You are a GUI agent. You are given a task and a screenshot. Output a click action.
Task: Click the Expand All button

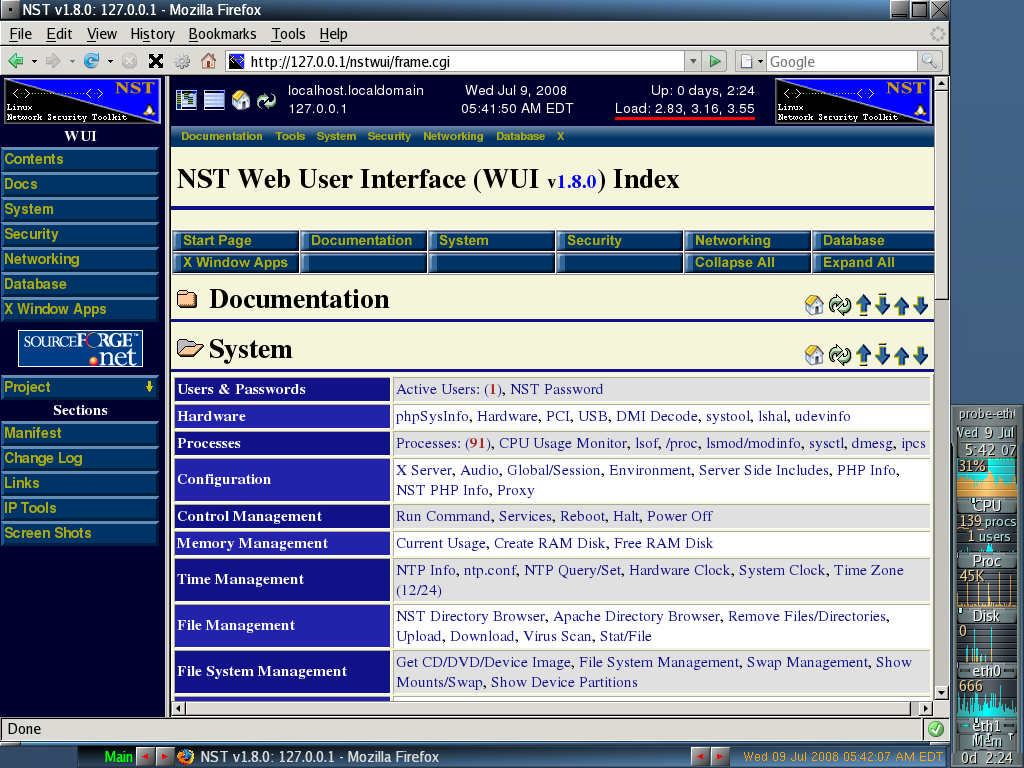coord(873,263)
